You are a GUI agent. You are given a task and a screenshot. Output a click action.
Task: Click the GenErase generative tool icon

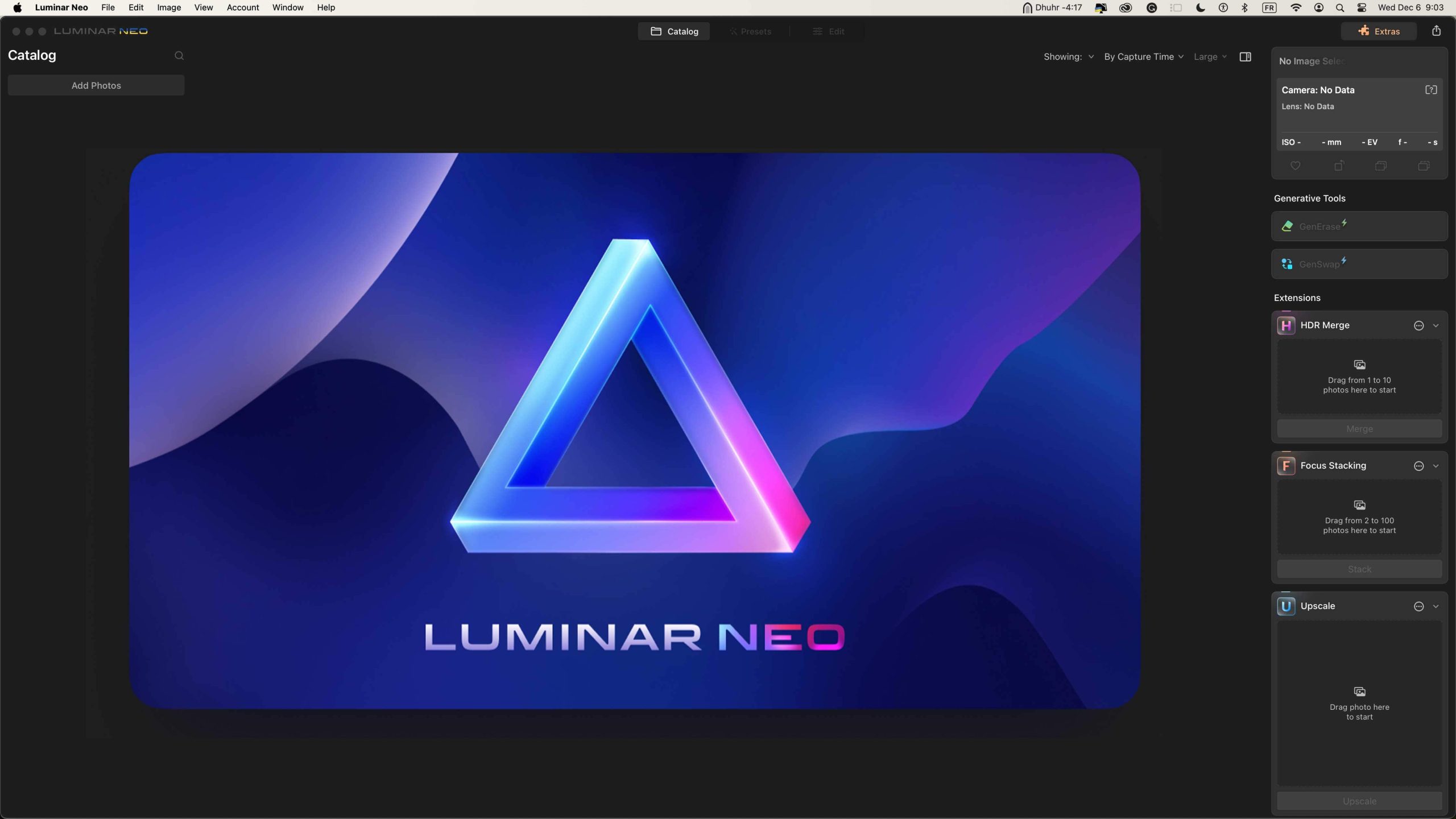pos(1287,225)
